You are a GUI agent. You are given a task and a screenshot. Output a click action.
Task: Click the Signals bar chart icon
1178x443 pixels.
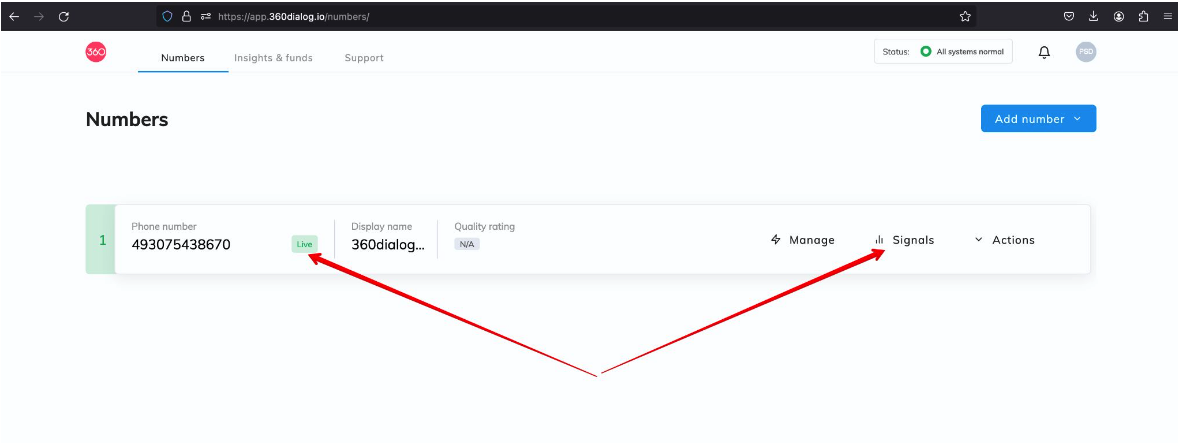879,240
